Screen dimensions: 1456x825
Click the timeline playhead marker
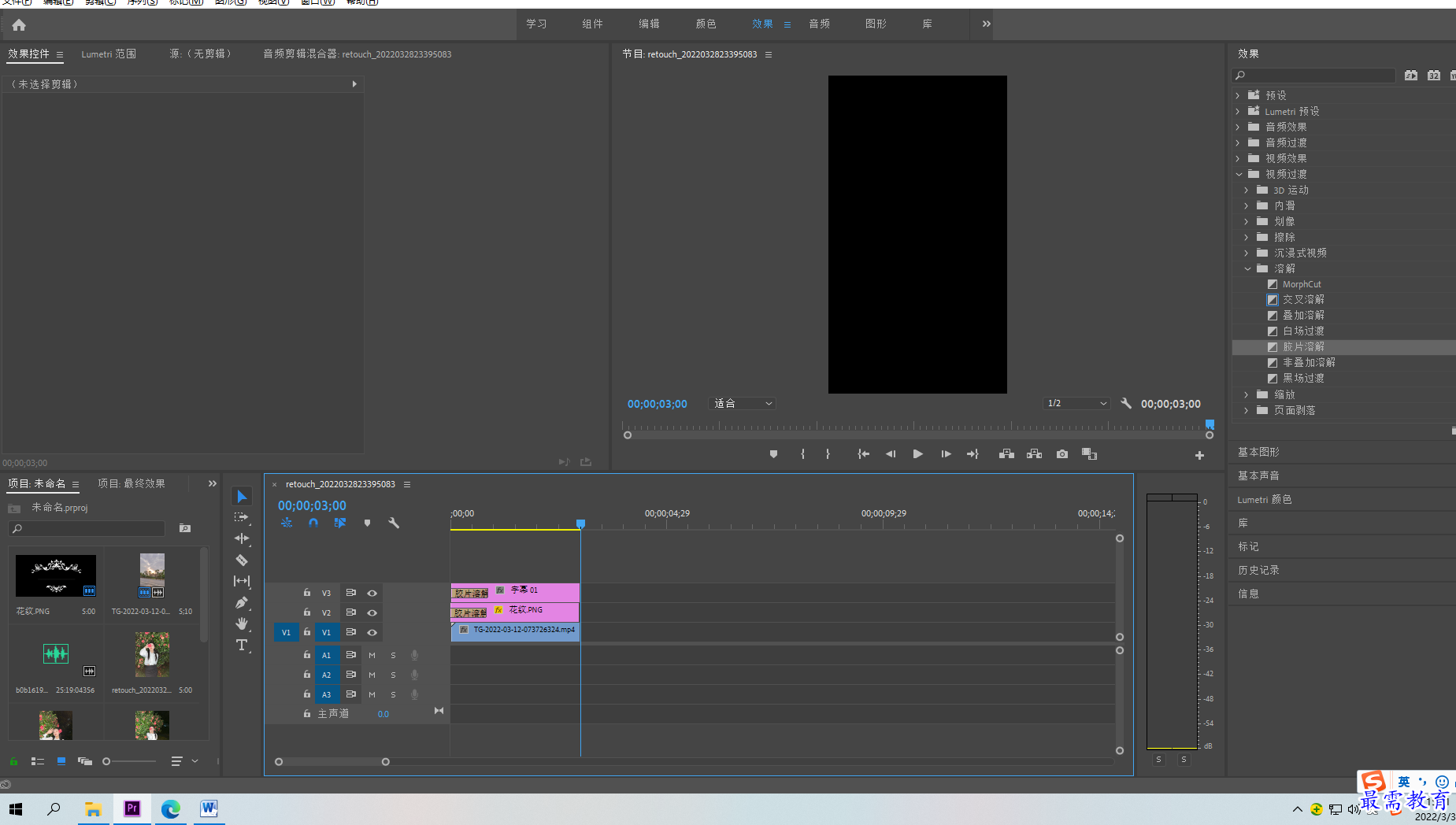580,523
